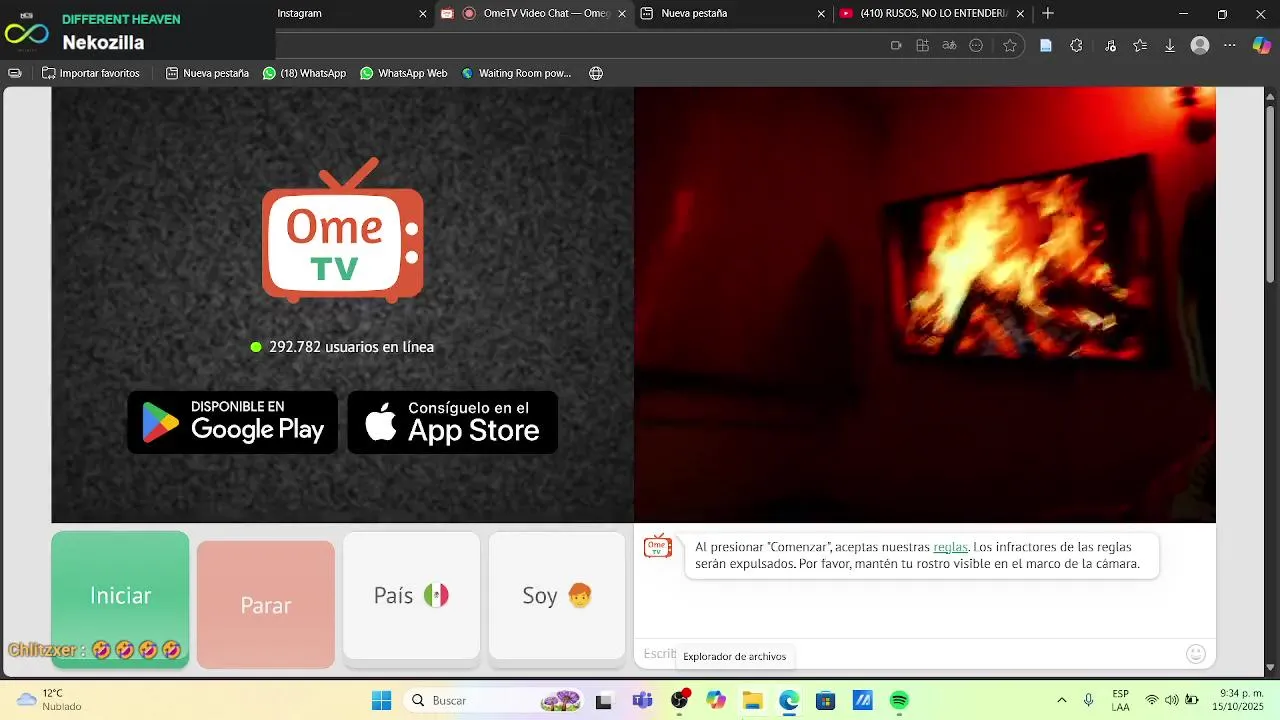This screenshot has width=1280, height=720.
Task: Open (18) WhatsApp bookmark
Action: click(x=304, y=73)
